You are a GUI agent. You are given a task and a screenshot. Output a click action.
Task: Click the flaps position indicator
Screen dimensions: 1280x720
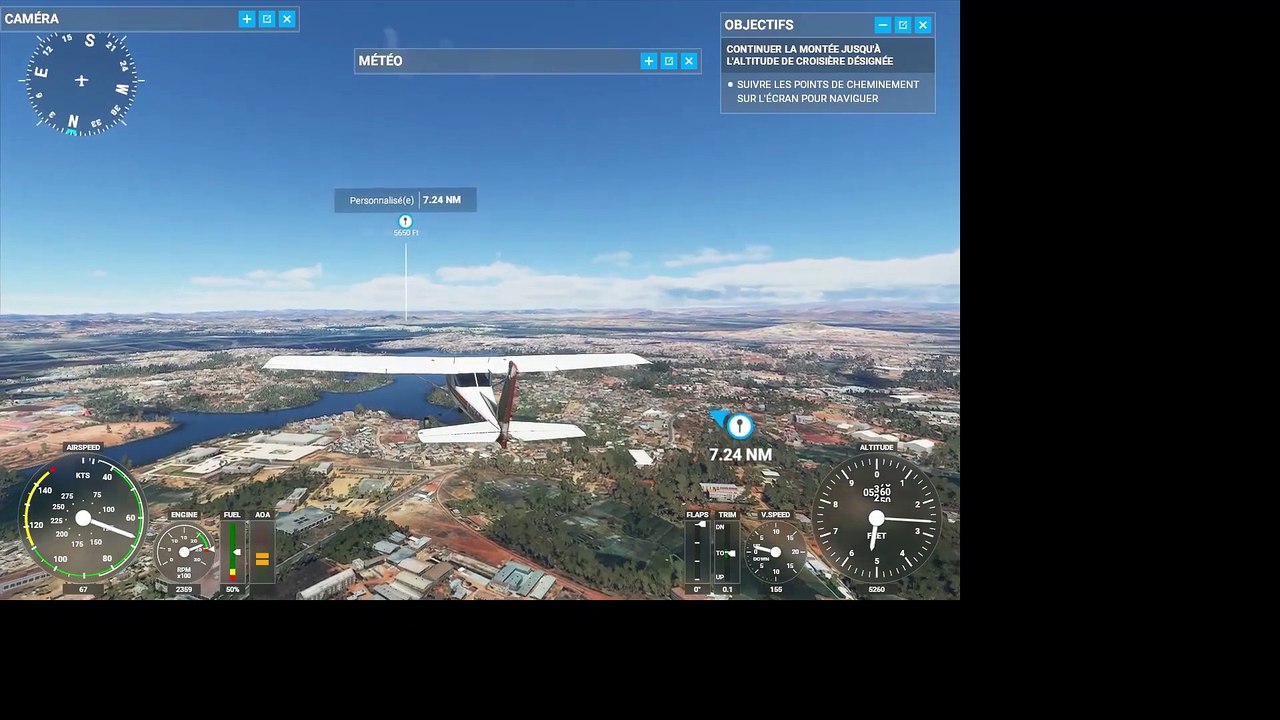point(698,551)
